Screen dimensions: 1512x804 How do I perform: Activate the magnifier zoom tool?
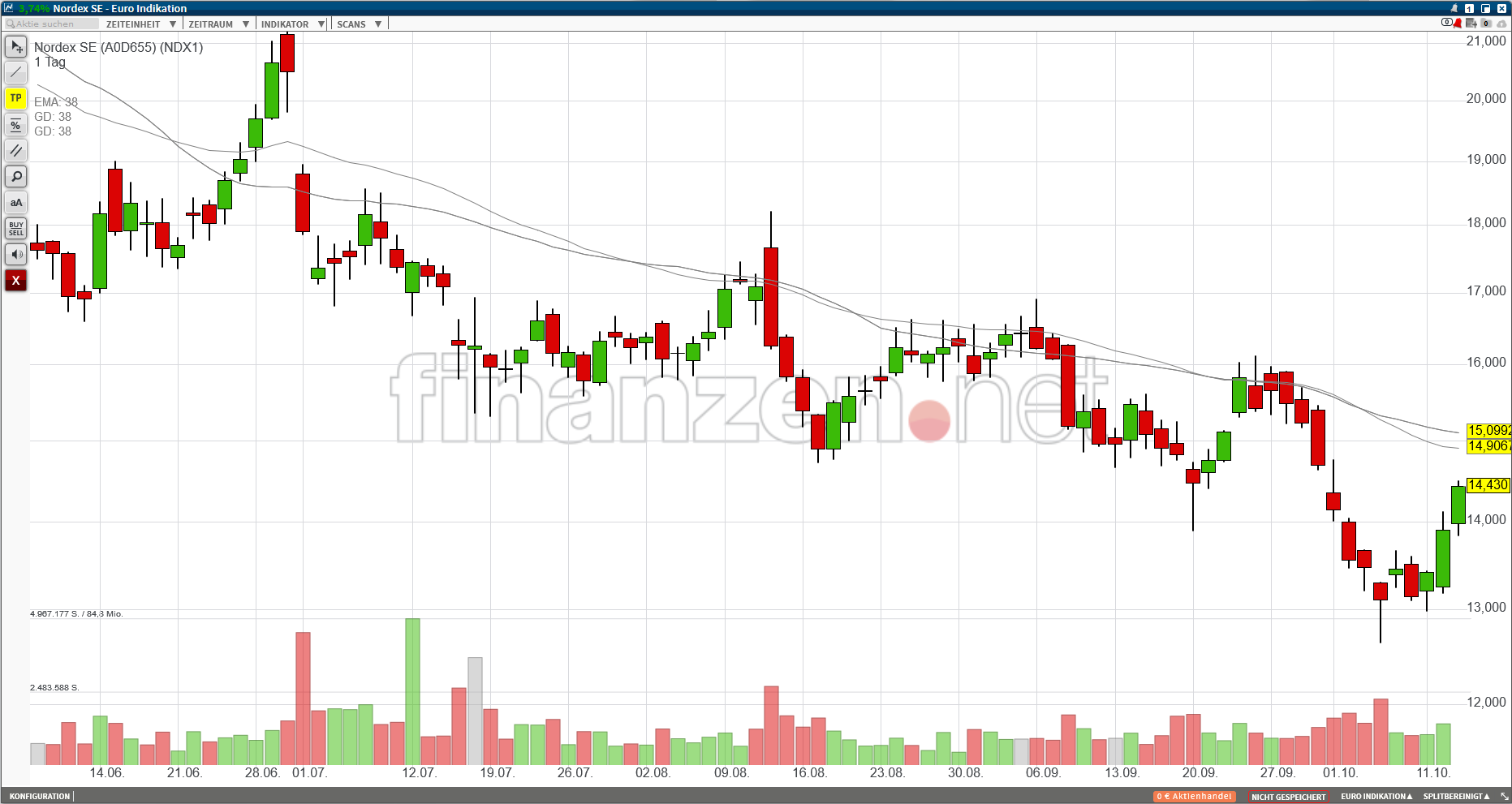coord(16,176)
